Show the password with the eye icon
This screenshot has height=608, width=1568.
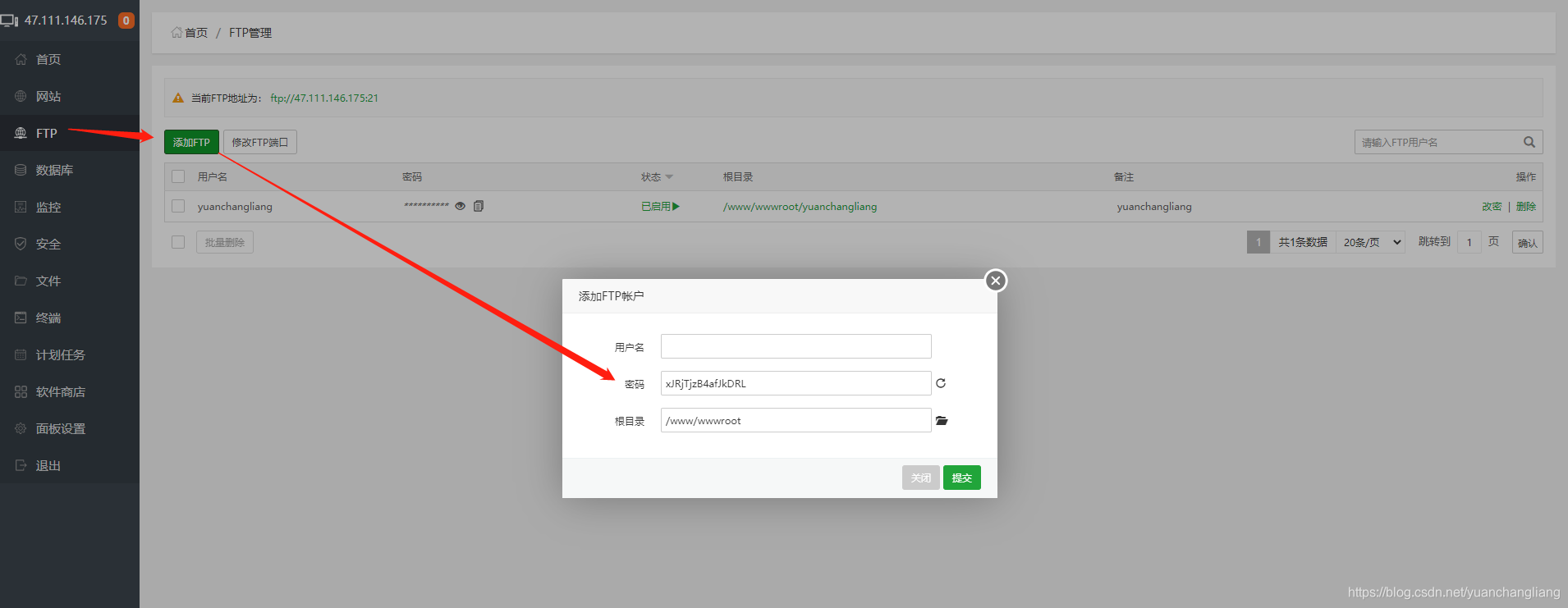click(461, 206)
